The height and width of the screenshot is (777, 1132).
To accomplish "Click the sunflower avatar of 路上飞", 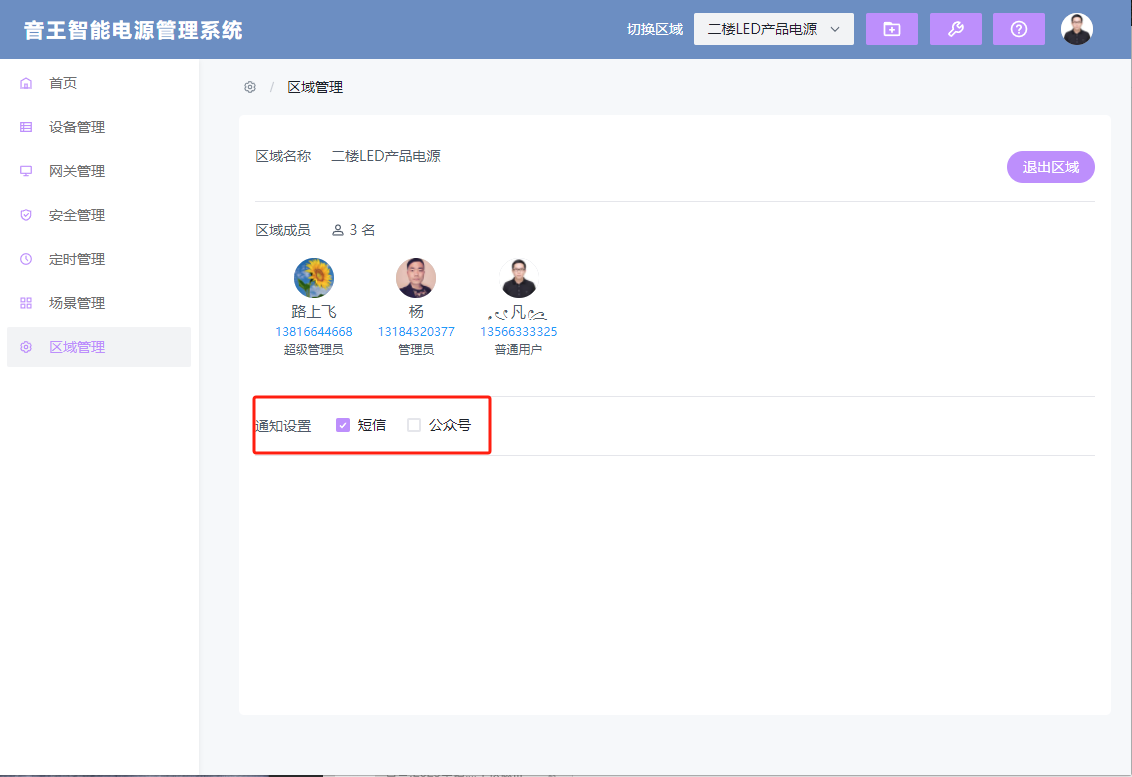I will [313, 278].
